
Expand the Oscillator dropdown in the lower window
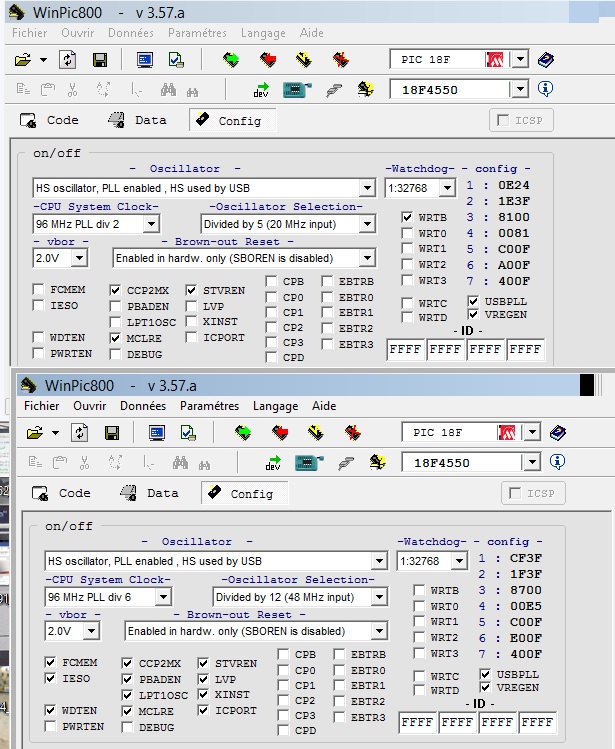pos(379,561)
